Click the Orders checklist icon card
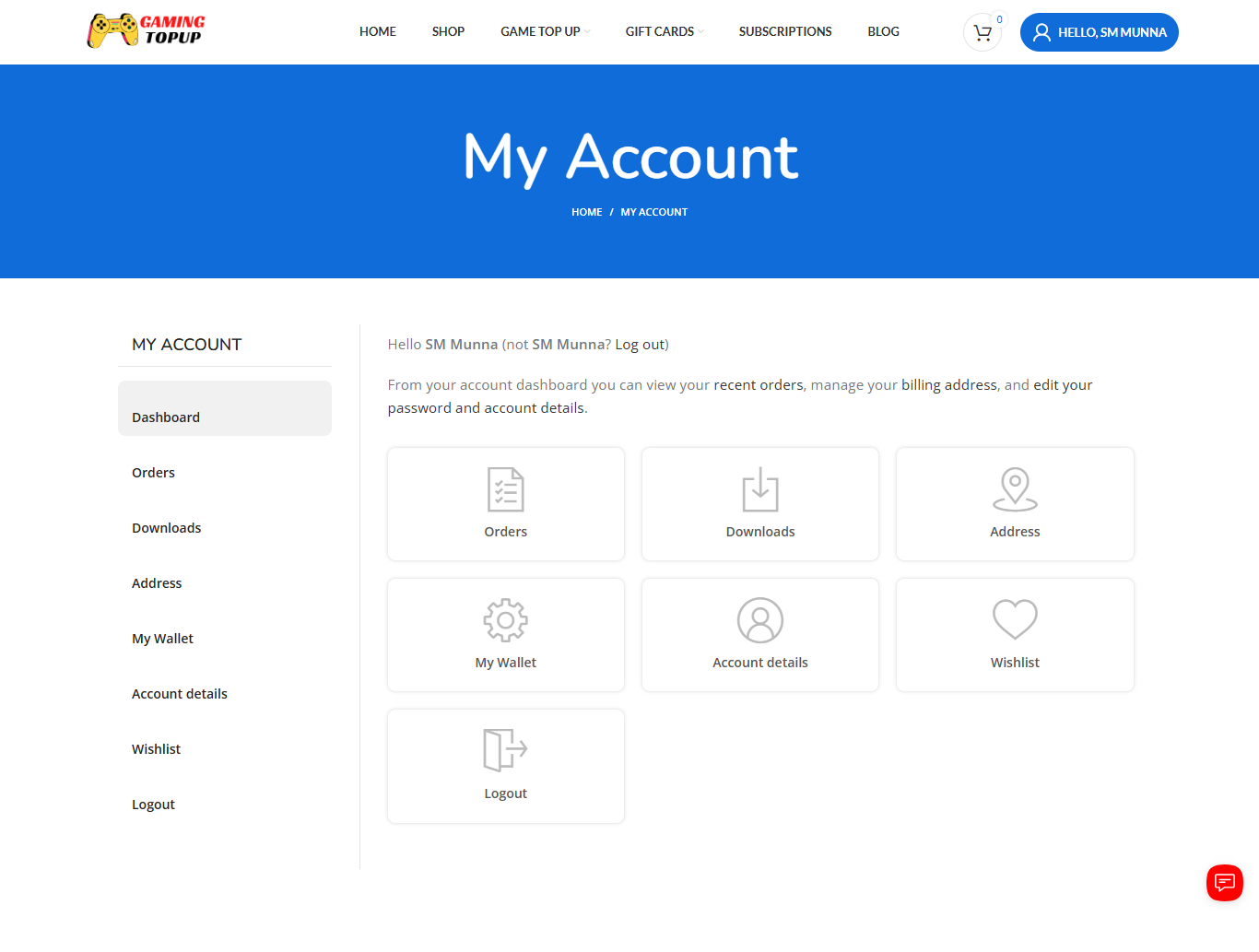Screen dimensions: 1259x952 506,504
